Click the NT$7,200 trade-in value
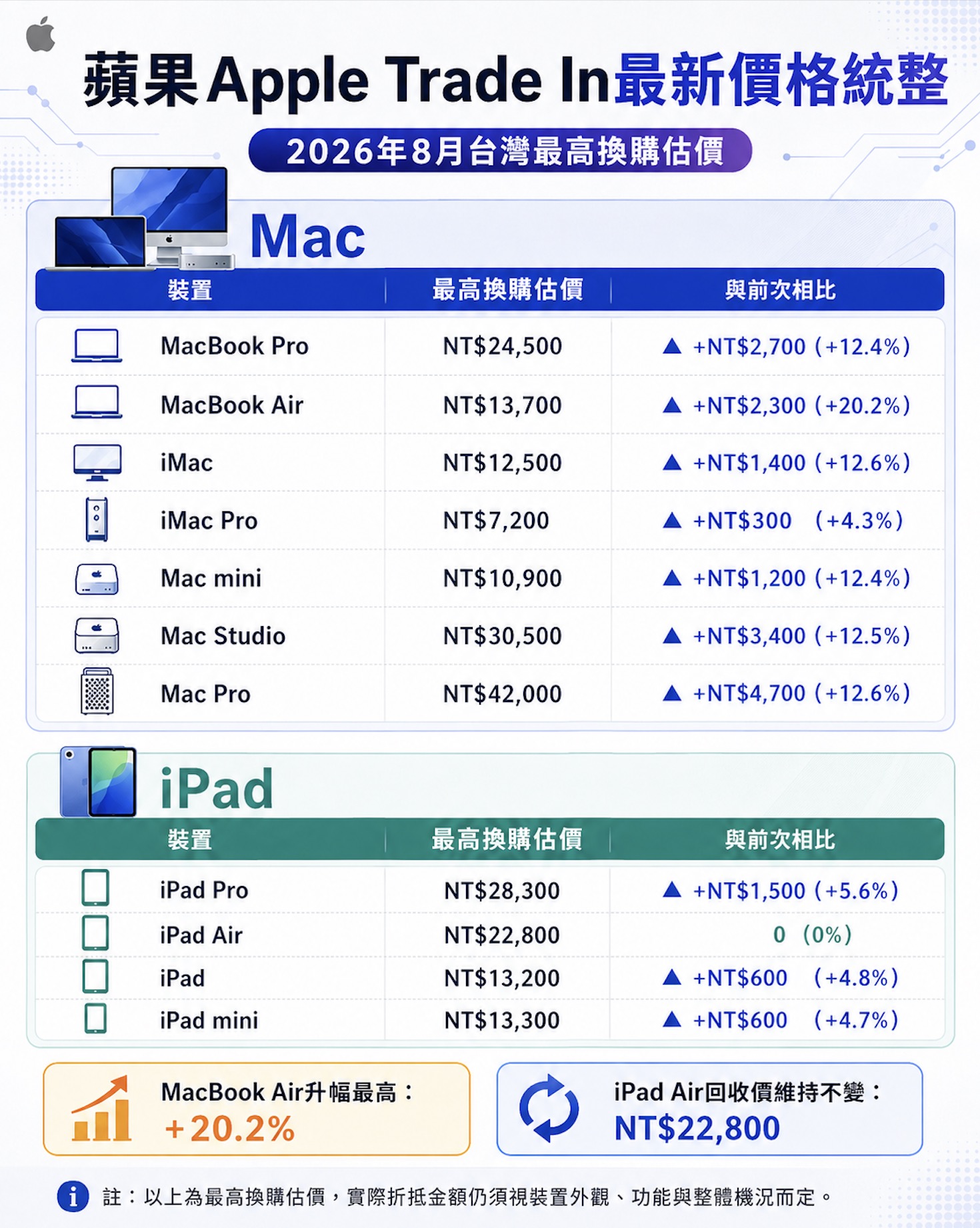This screenshot has width=980, height=1228. point(496,521)
